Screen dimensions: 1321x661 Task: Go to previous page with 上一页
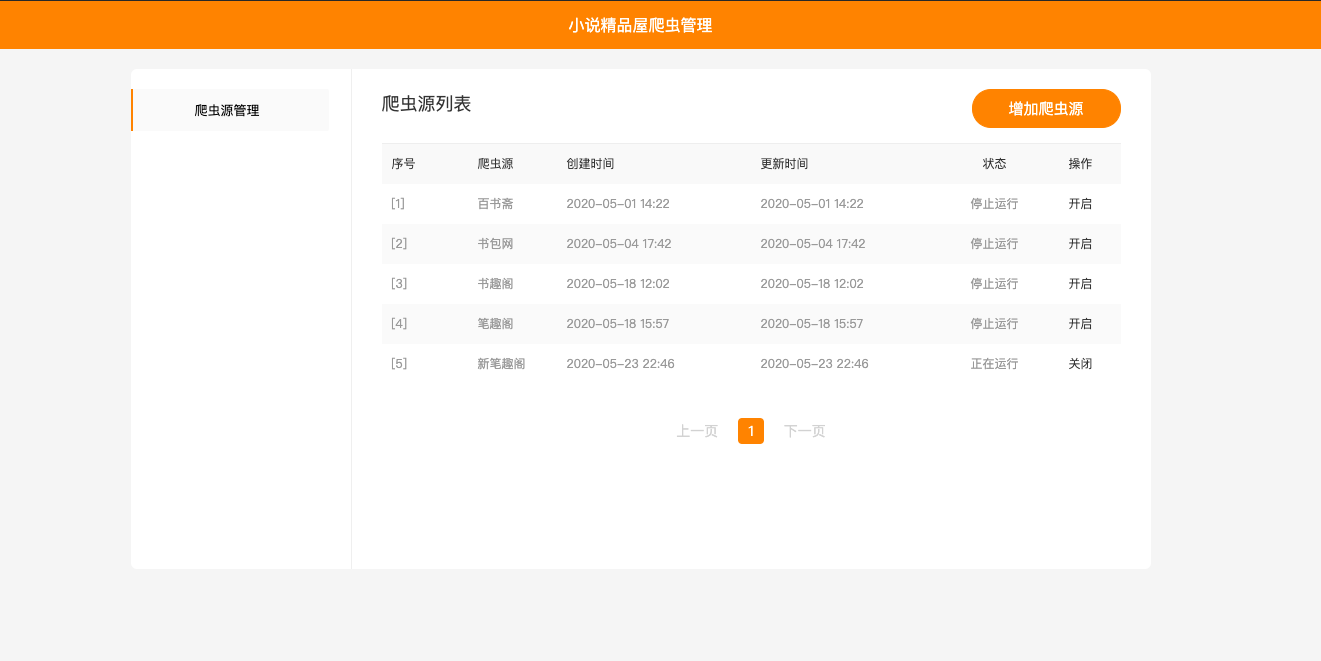(697, 431)
